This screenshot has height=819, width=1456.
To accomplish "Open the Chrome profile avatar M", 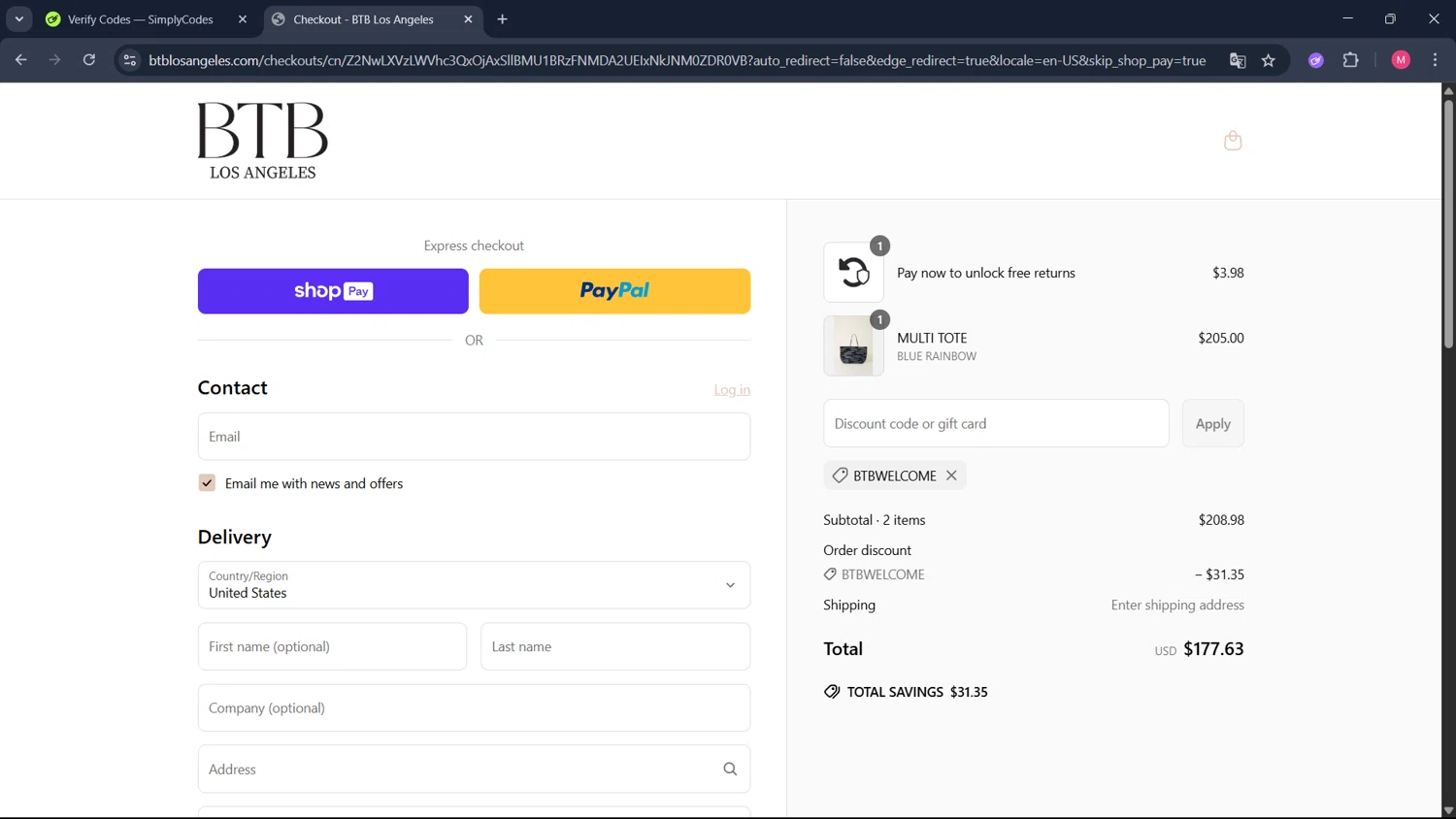I will point(1401,60).
